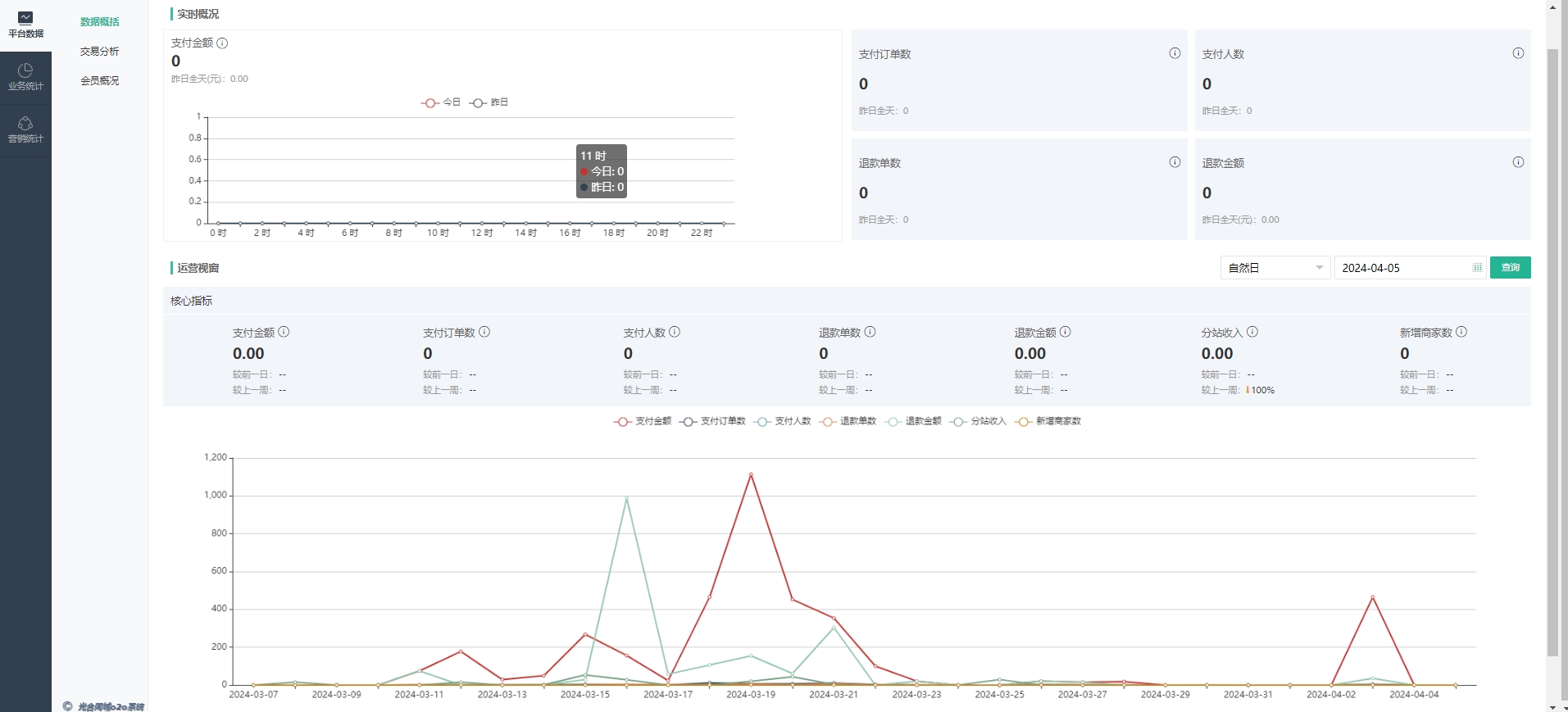Image resolution: width=1568 pixels, height=712 pixels.
Task: Toggle 今日 series in realtime chart legend
Action: (x=441, y=102)
